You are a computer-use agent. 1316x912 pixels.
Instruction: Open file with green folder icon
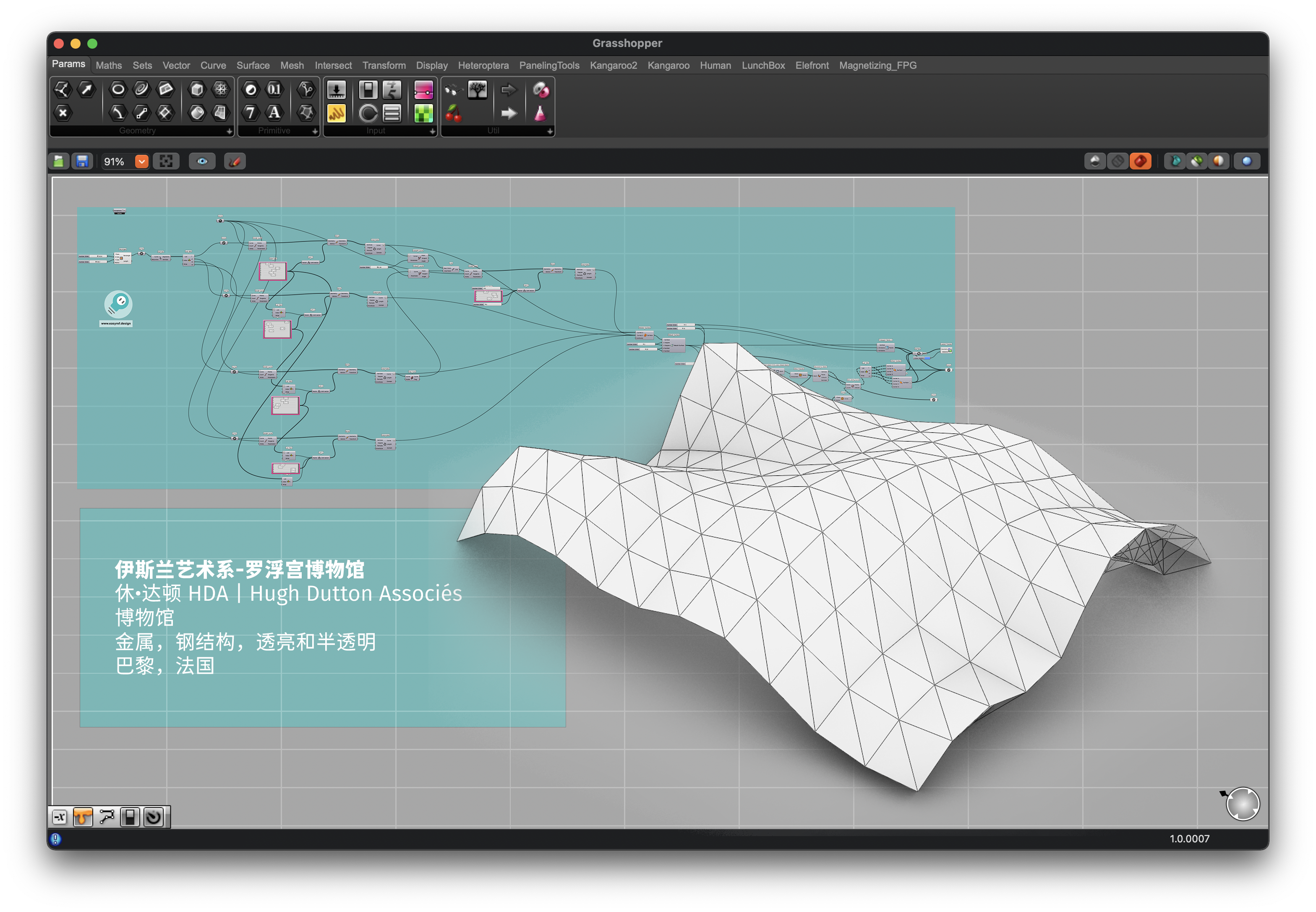pos(59,162)
